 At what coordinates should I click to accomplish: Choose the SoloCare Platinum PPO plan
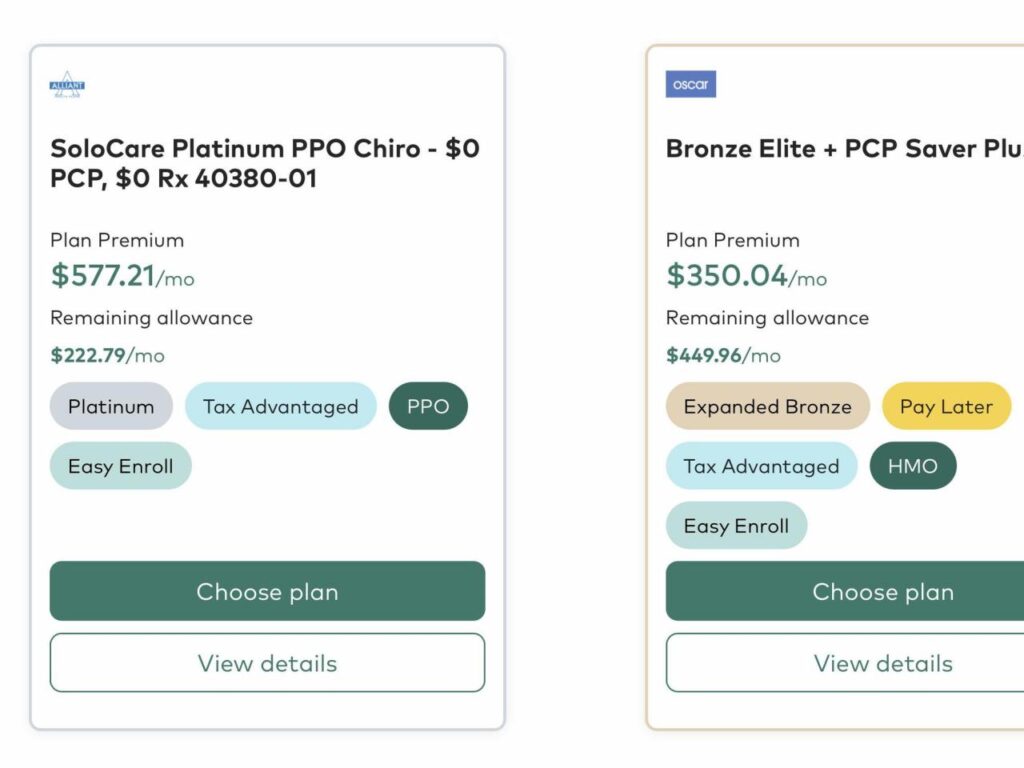267,591
